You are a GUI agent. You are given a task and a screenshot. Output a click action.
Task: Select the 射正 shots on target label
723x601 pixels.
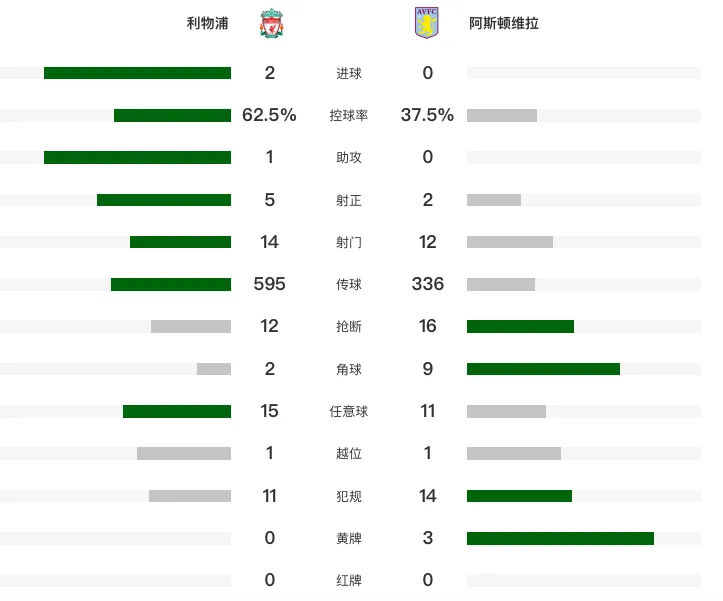click(x=349, y=200)
